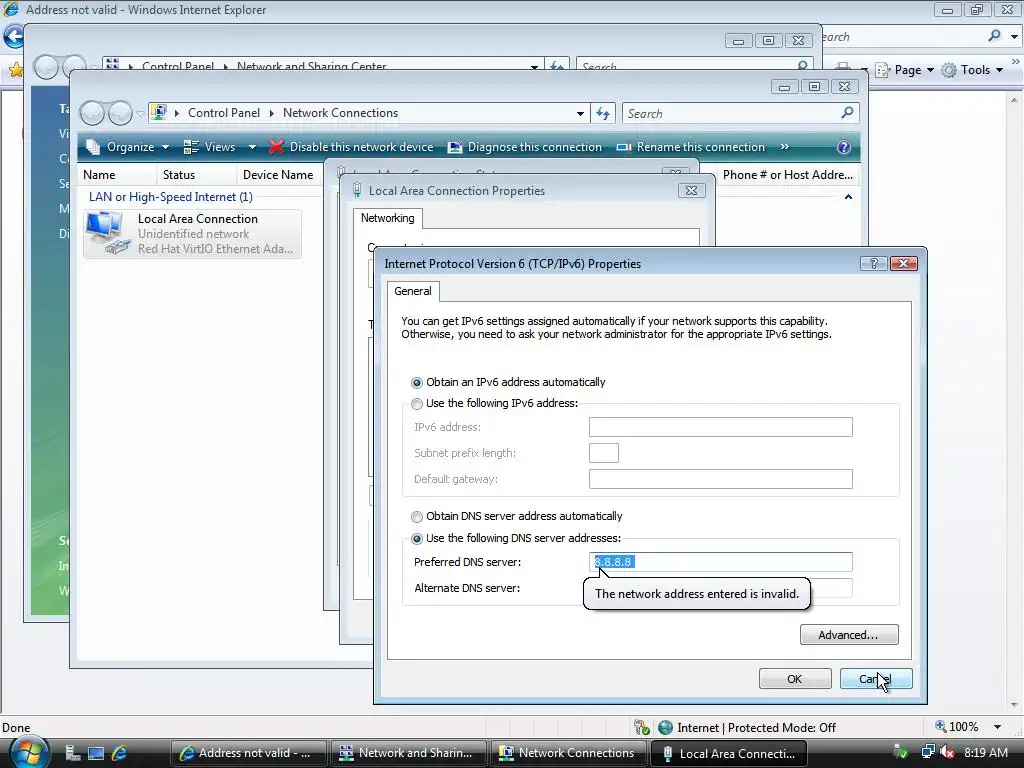Click the 100% zoom indicator
This screenshot has width=1024, height=768.
pos(957,727)
